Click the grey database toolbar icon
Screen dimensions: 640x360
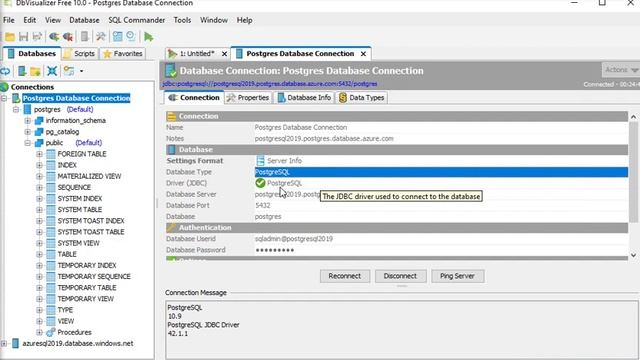(x=84, y=37)
